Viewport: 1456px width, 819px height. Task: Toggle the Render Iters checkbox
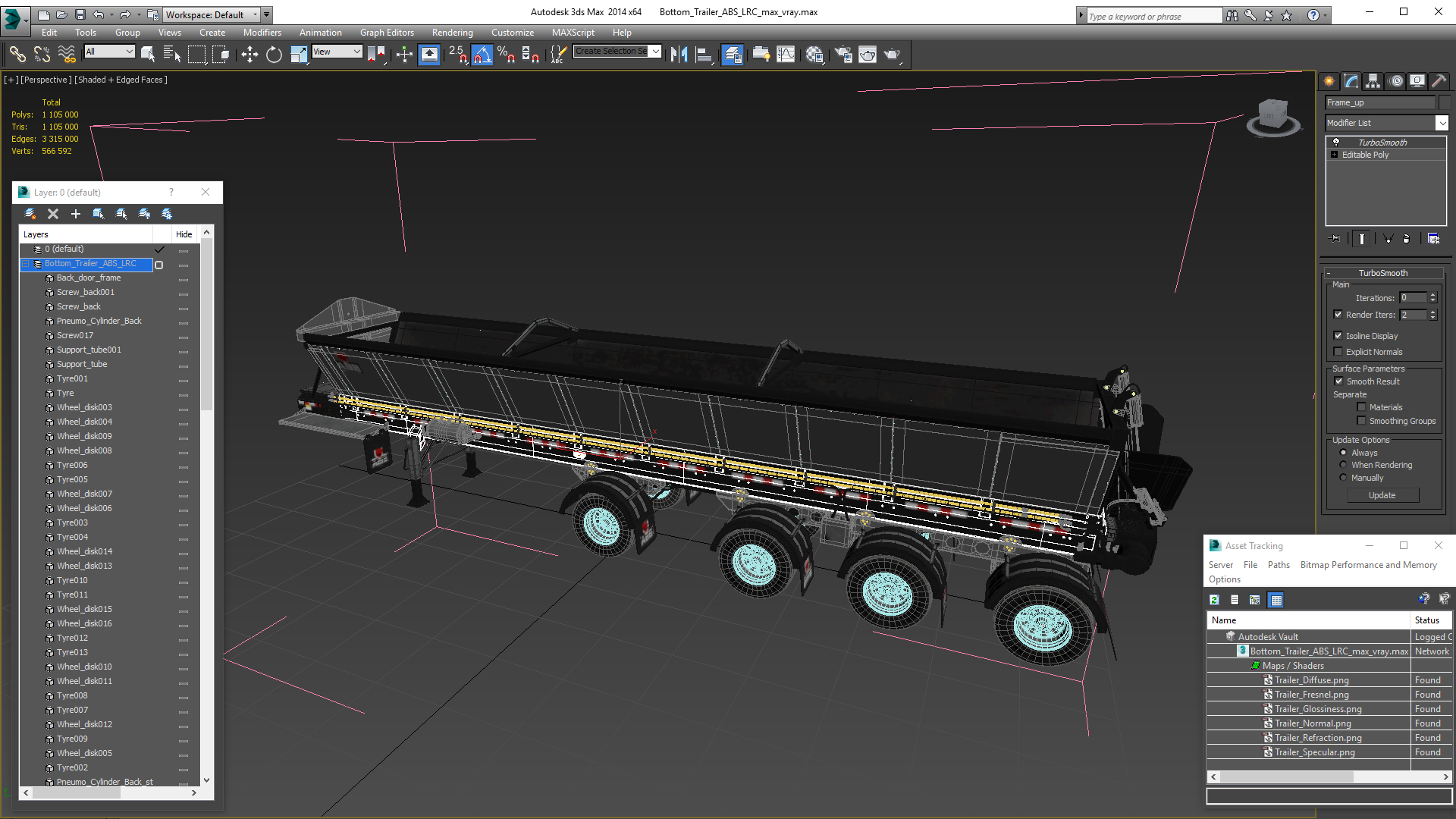[1338, 314]
